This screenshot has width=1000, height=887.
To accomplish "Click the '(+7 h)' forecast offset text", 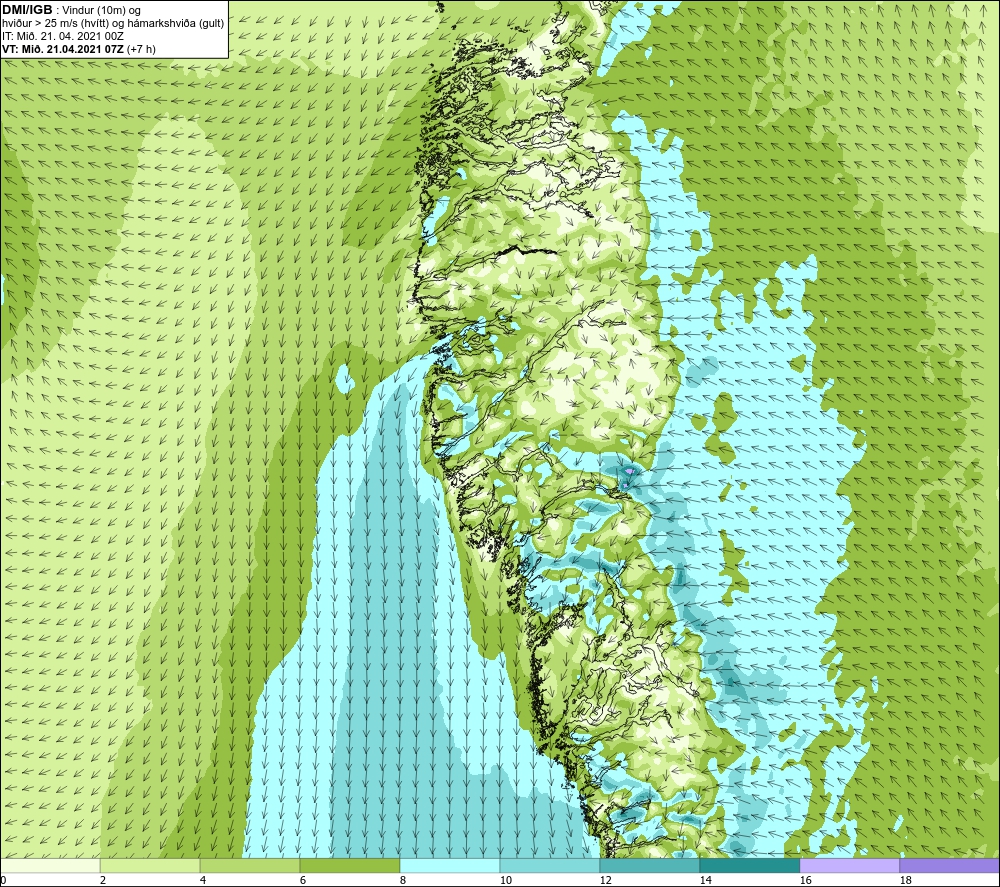I will point(142,49).
